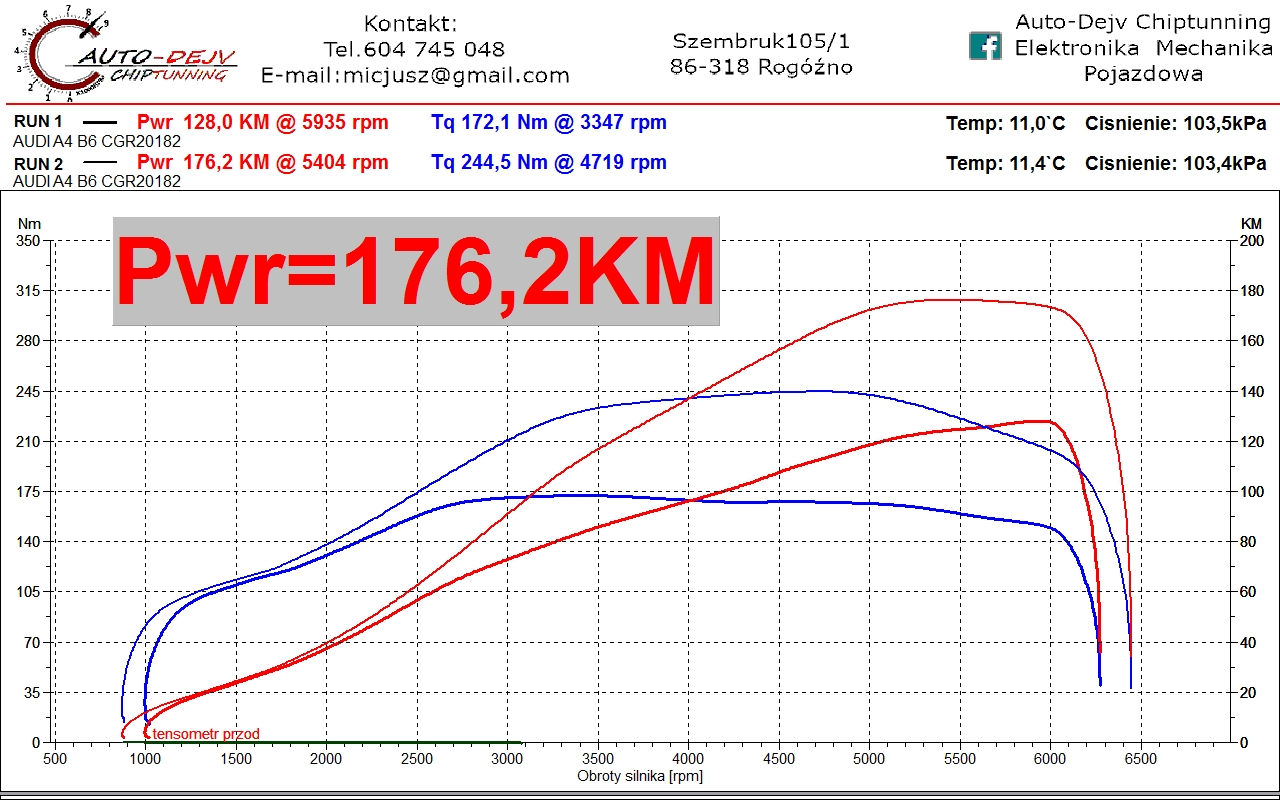Click the Obroty silnika [rpm] axis label
Viewport: 1280px width, 800px height.
click(x=640, y=776)
